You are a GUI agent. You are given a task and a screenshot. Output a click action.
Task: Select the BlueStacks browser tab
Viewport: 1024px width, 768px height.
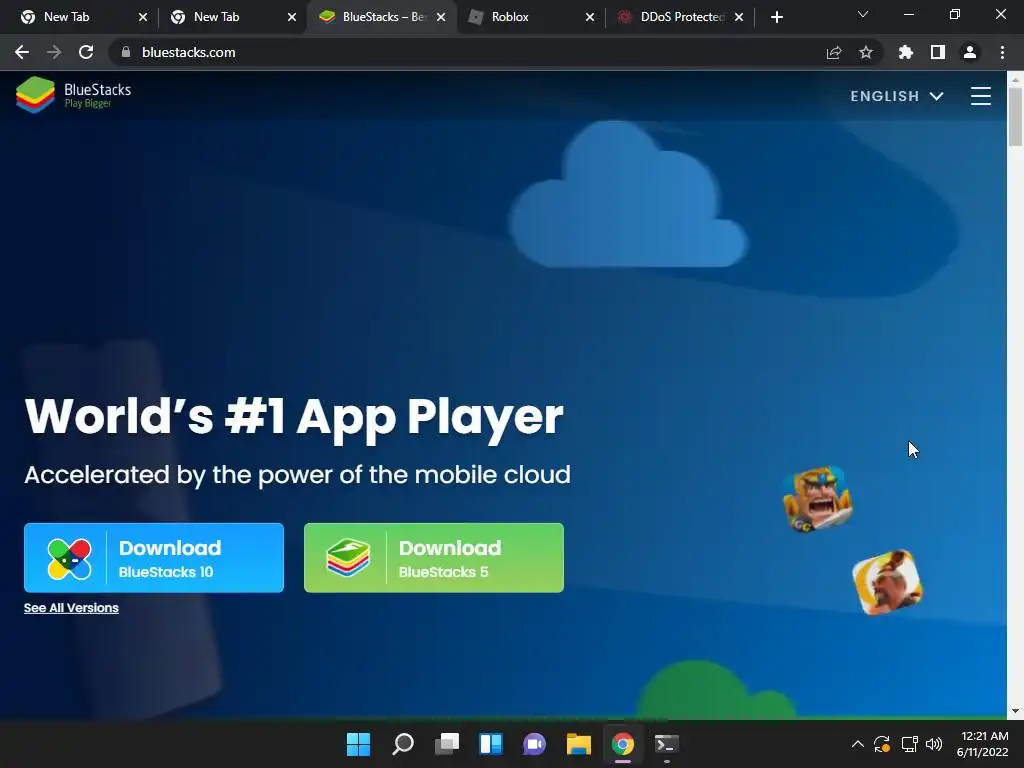click(x=384, y=17)
